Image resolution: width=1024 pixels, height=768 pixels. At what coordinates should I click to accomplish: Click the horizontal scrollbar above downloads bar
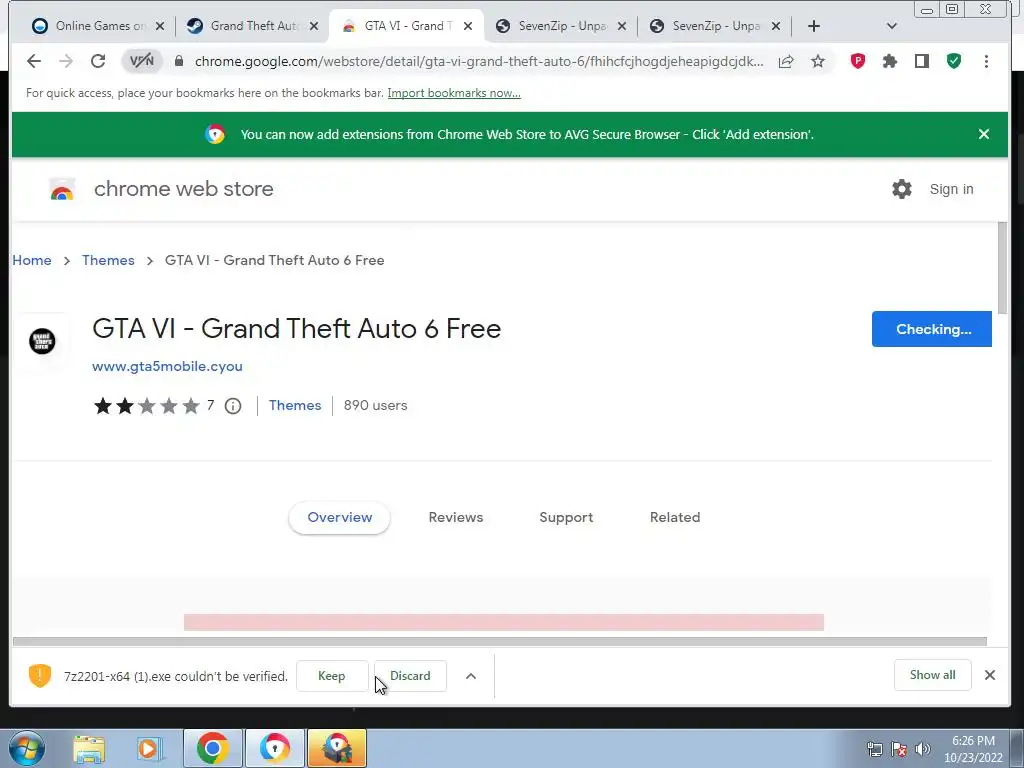(x=500, y=641)
